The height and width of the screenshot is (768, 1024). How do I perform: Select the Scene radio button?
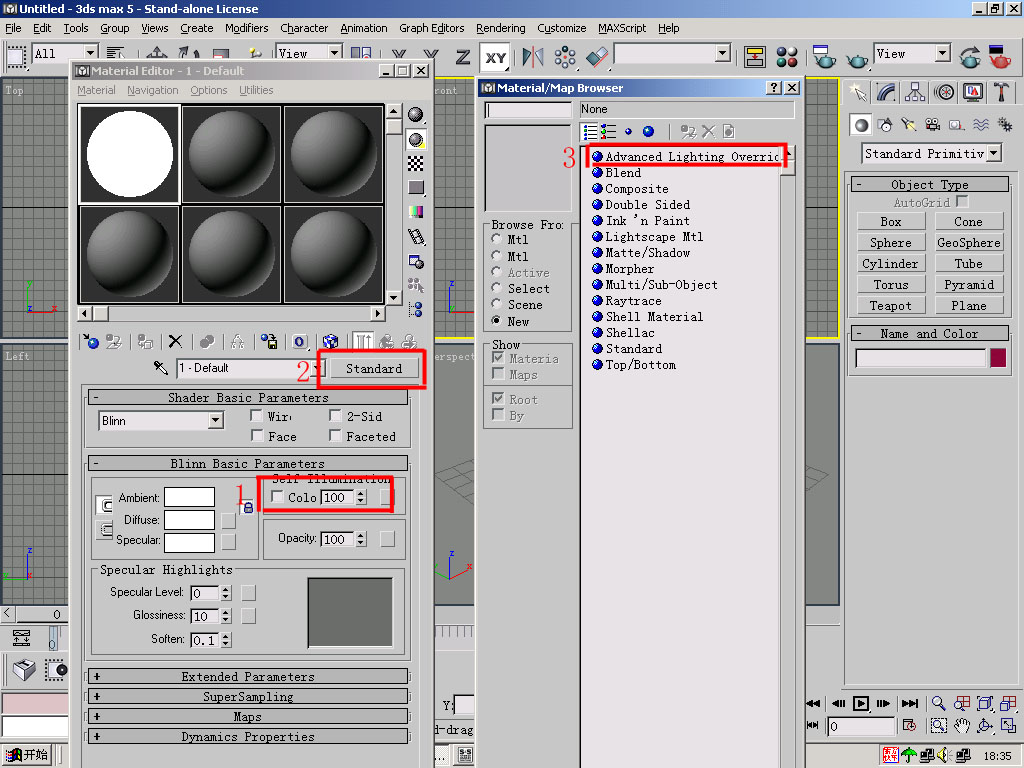click(x=497, y=305)
